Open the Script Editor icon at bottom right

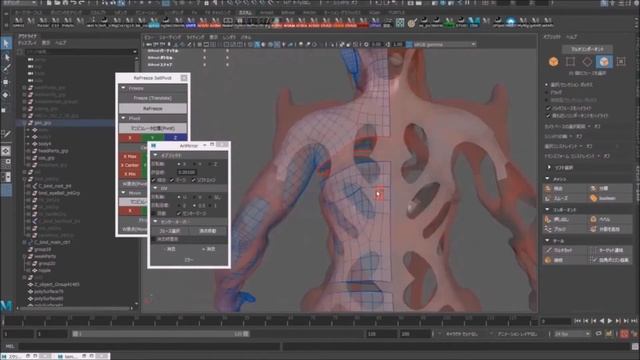pos(635,347)
